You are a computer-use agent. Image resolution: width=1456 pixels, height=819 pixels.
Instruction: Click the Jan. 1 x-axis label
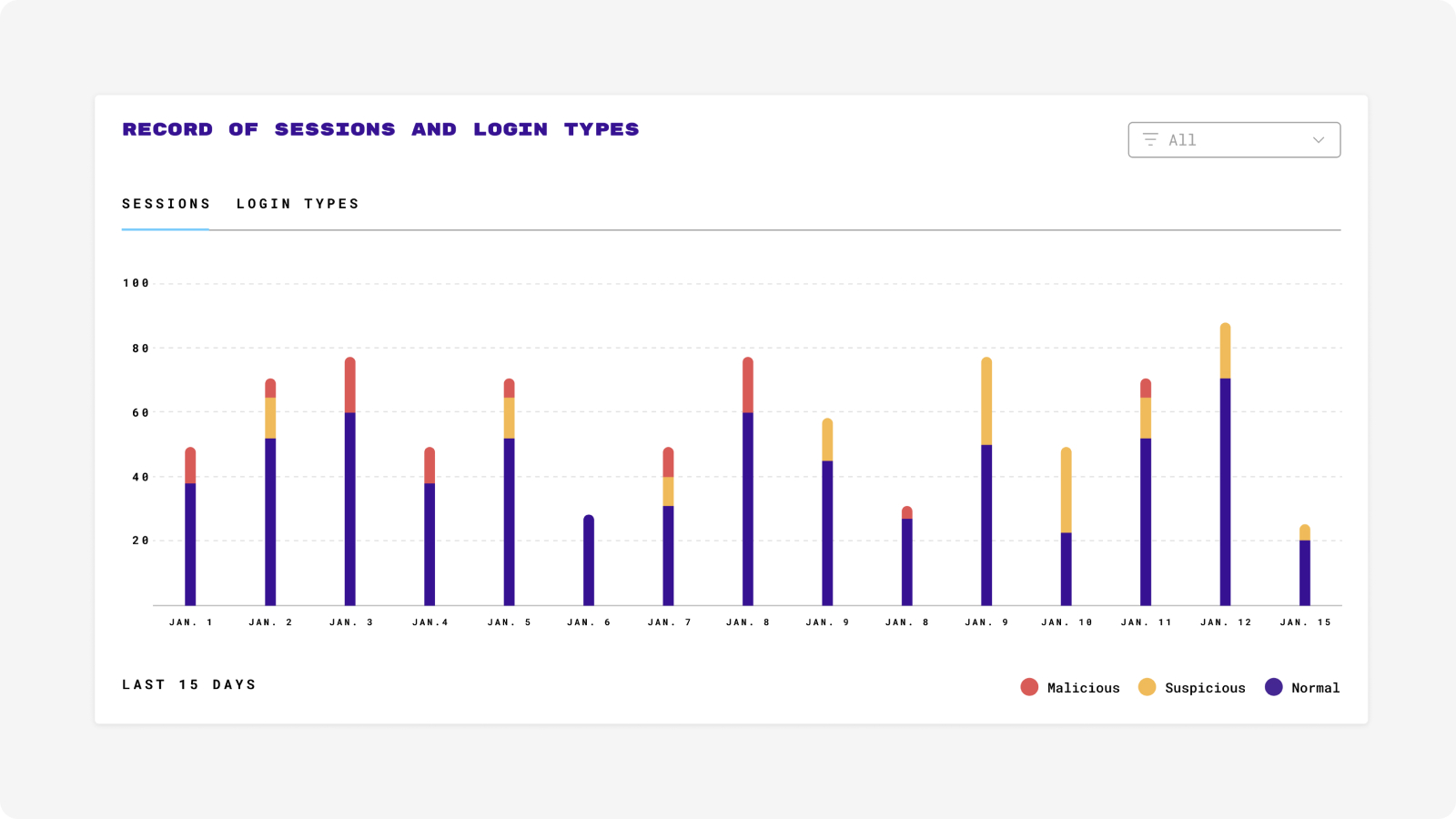190,622
